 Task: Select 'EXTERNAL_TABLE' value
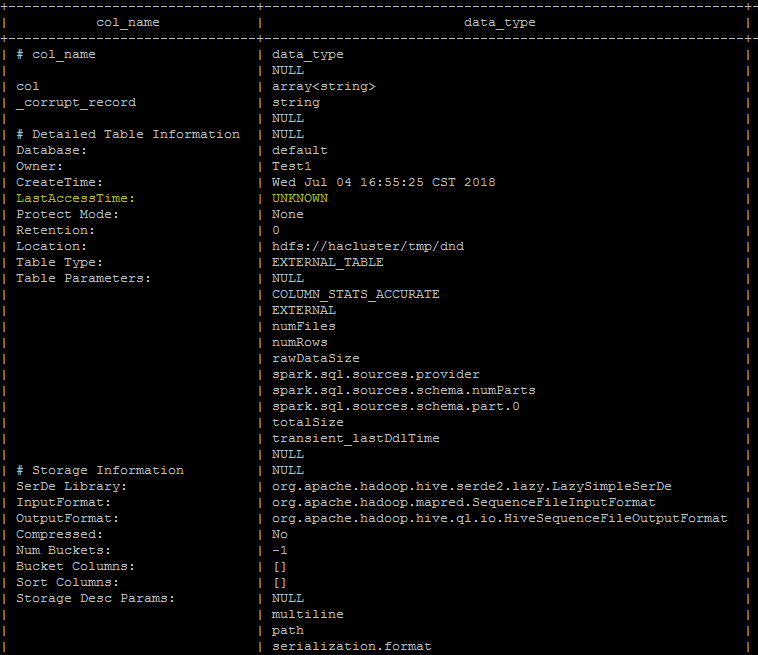click(x=327, y=262)
